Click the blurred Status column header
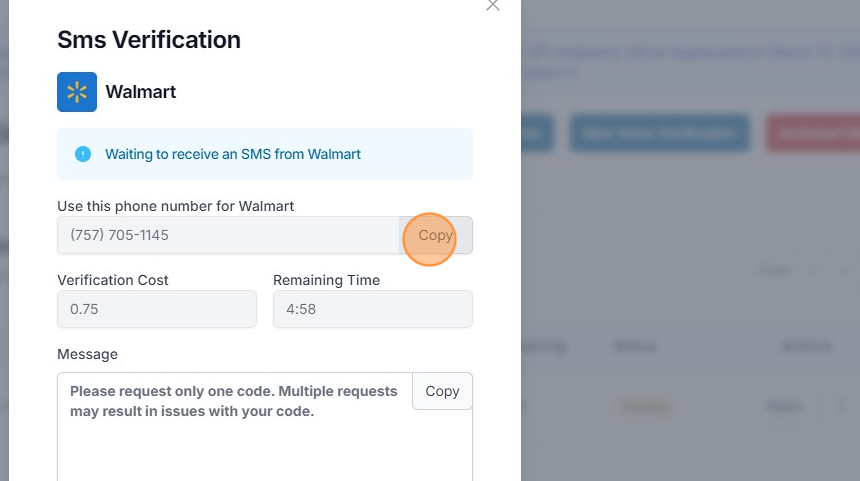Screen dimensions: 860x481 click(x=634, y=346)
